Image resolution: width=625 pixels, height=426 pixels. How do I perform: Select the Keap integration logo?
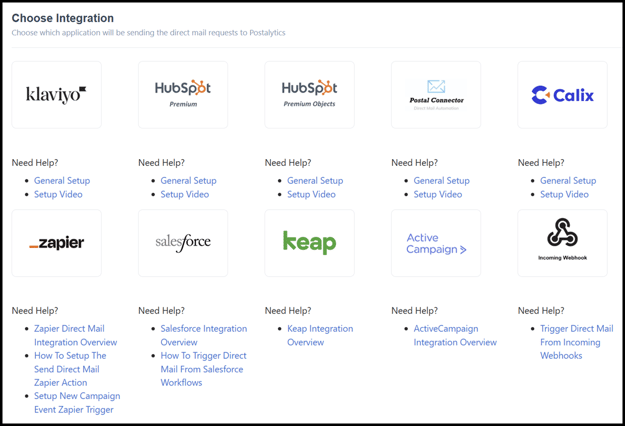tap(309, 243)
